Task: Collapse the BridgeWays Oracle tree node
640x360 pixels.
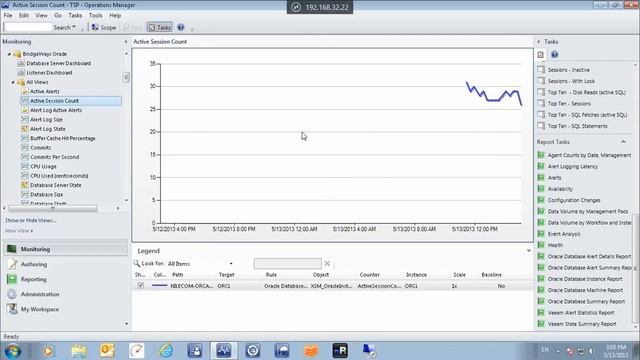Action: point(9,54)
